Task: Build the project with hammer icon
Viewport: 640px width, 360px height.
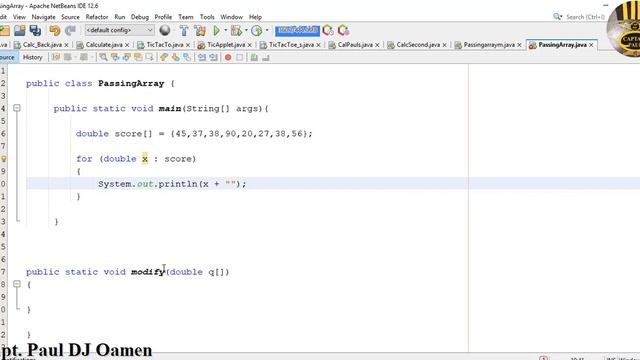Action: click(184, 30)
